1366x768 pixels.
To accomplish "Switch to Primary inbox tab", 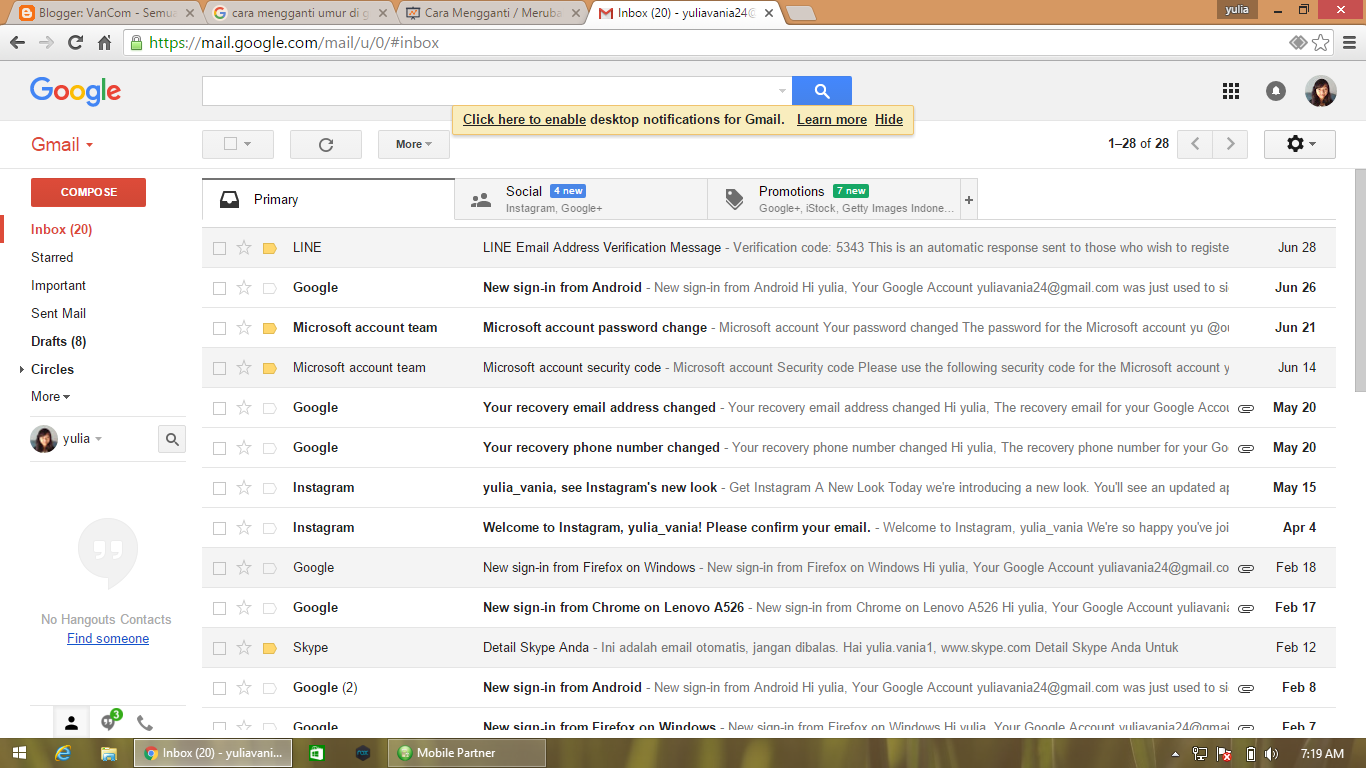I will 328,199.
